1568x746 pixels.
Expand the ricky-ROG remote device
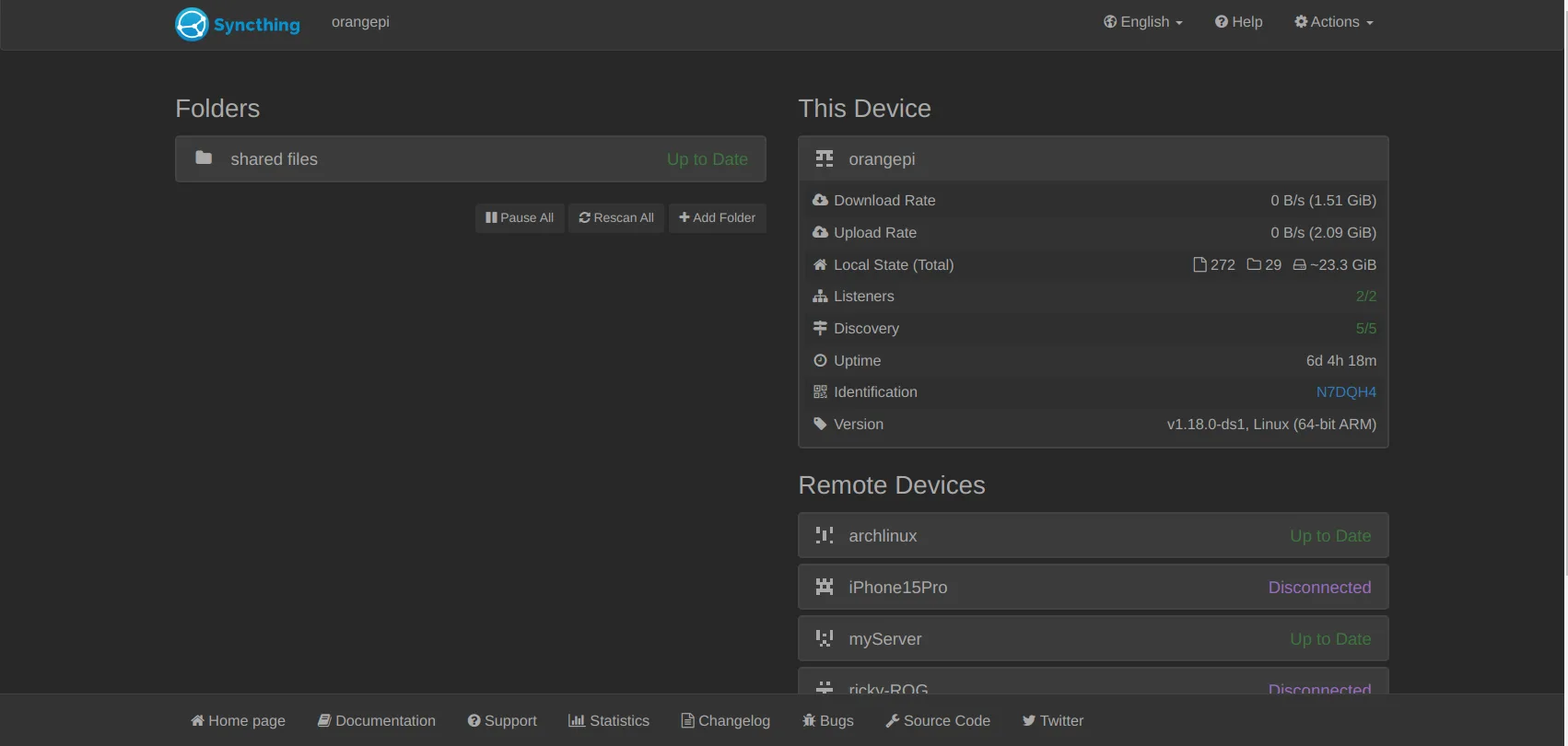(x=1094, y=682)
